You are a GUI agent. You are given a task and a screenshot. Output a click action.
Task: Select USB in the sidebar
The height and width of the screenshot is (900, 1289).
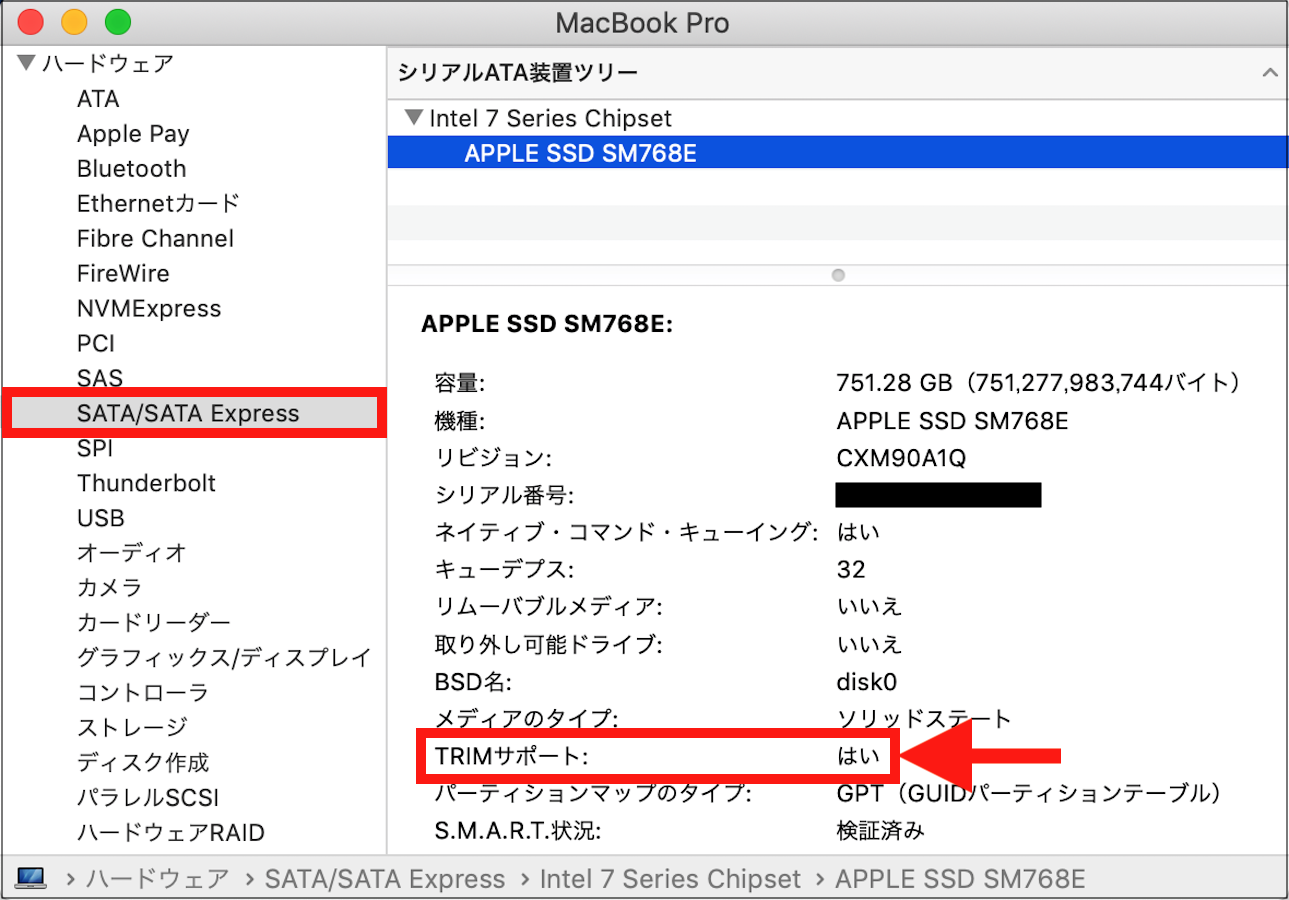point(101,519)
